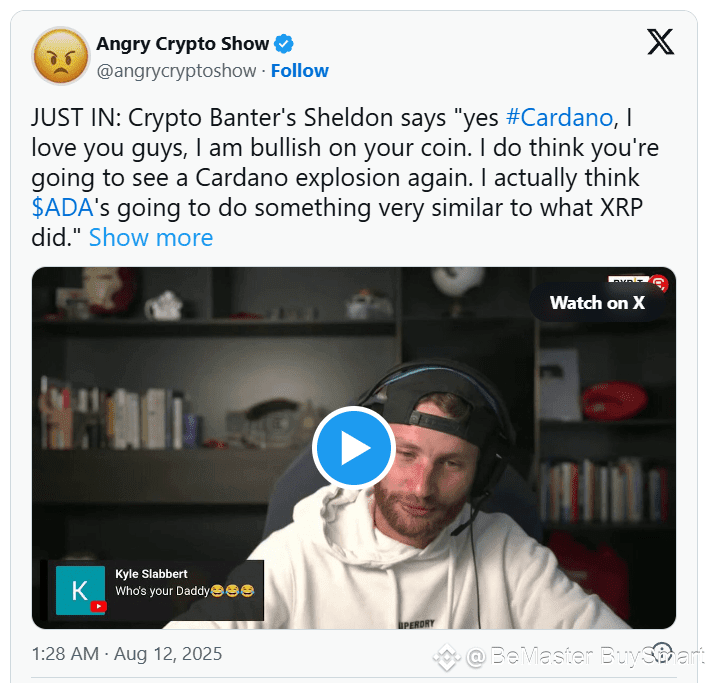
Task: Open the $ADA cashtag link
Action: pos(63,208)
